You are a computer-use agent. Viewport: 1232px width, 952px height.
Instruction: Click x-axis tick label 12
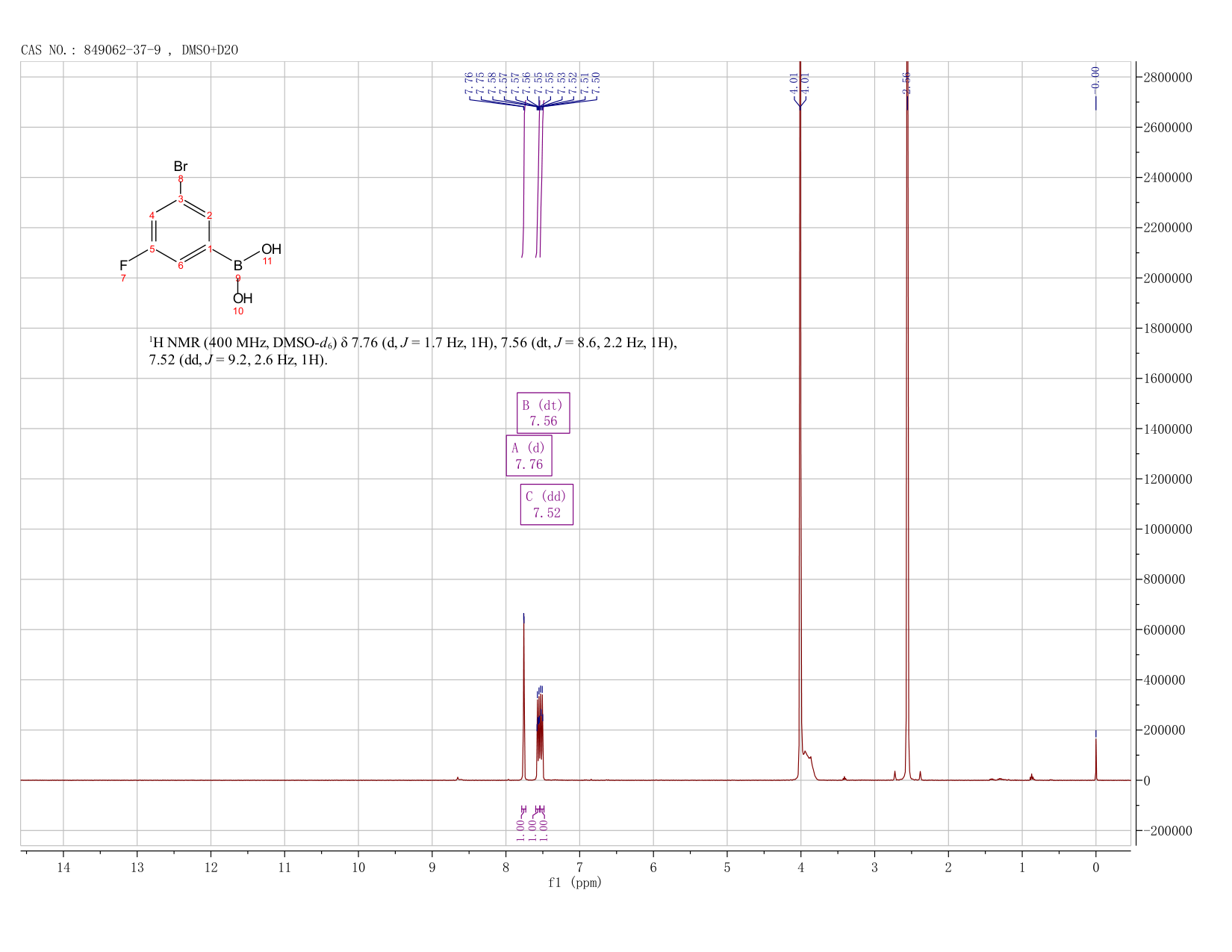[211, 867]
